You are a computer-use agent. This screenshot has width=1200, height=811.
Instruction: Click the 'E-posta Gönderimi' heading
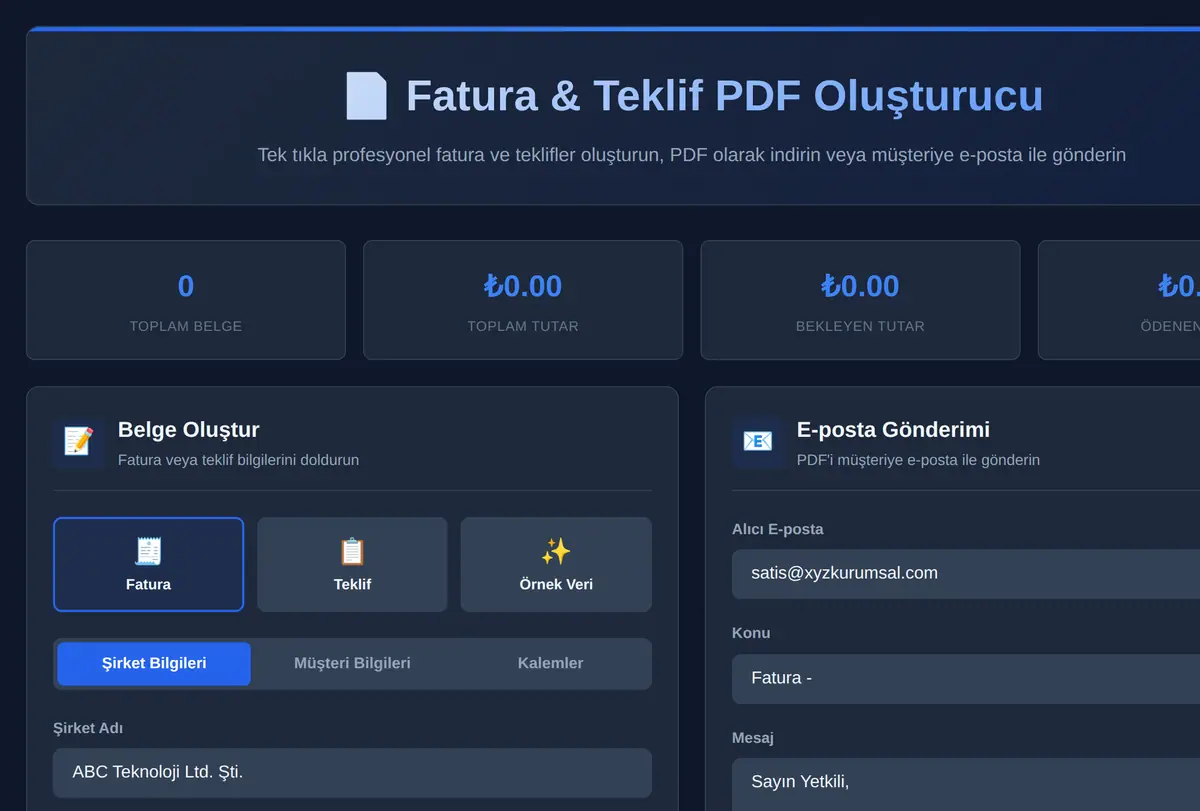click(x=893, y=430)
